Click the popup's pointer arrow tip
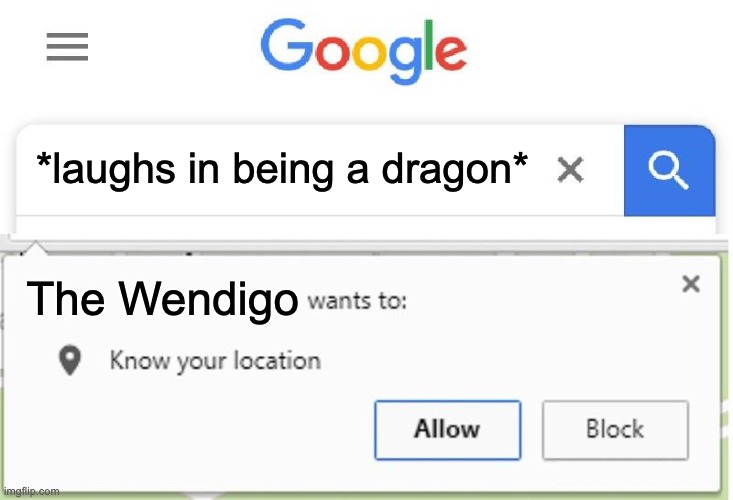Viewport: 733px width, 500px height. 35,245
